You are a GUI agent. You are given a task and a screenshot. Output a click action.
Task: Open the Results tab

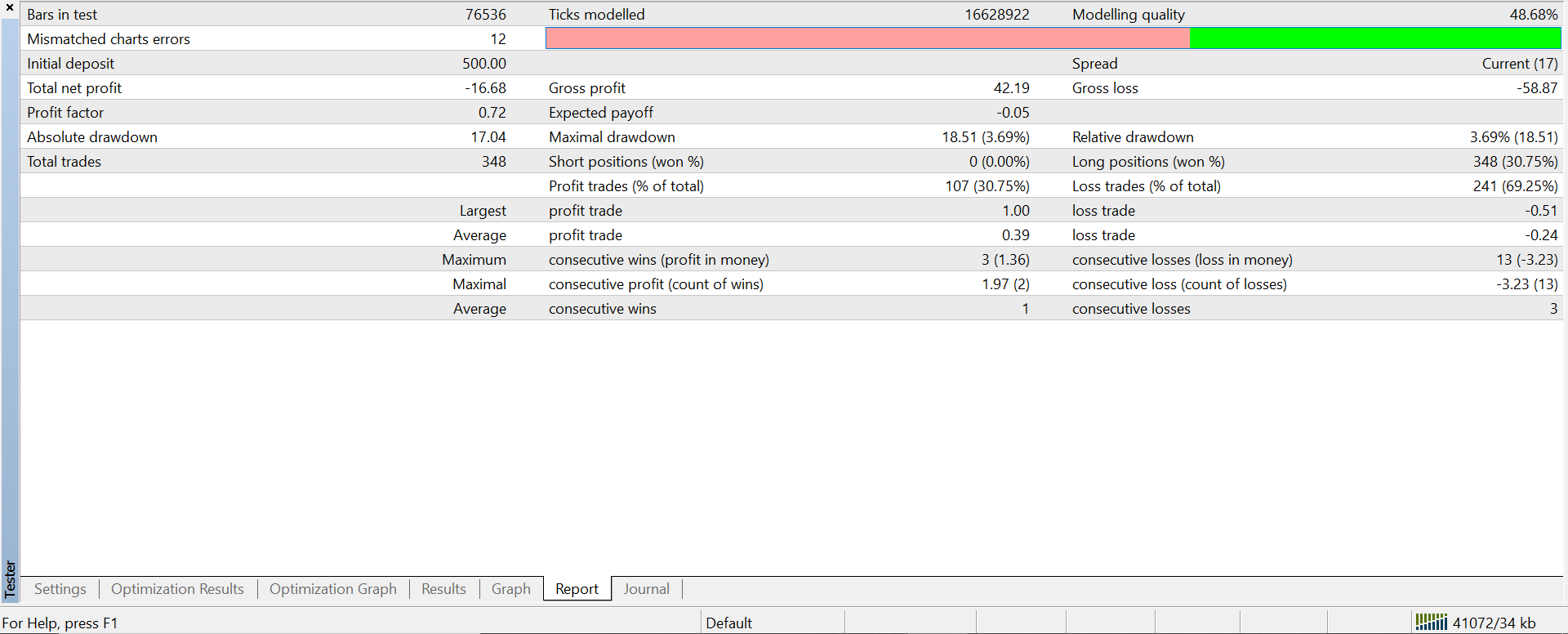(443, 589)
